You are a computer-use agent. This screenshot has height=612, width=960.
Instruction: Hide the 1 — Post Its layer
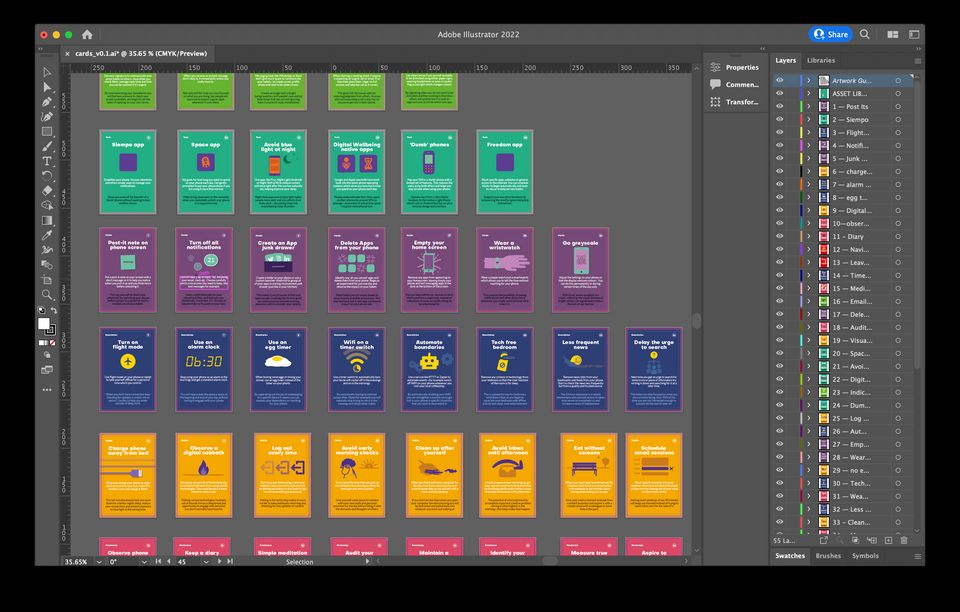(x=779, y=106)
